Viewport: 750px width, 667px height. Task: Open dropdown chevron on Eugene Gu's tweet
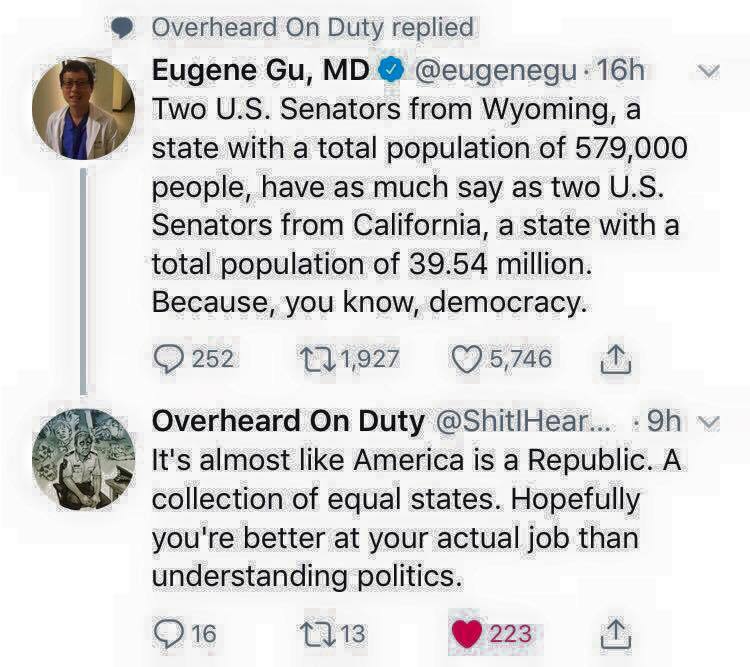pos(708,71)
